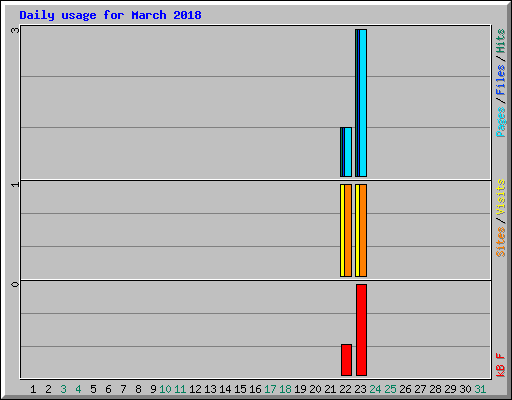Click day label 2 on the x-axis
The width and height of the screenshot is (512, 400).
(x=48, y=389)
